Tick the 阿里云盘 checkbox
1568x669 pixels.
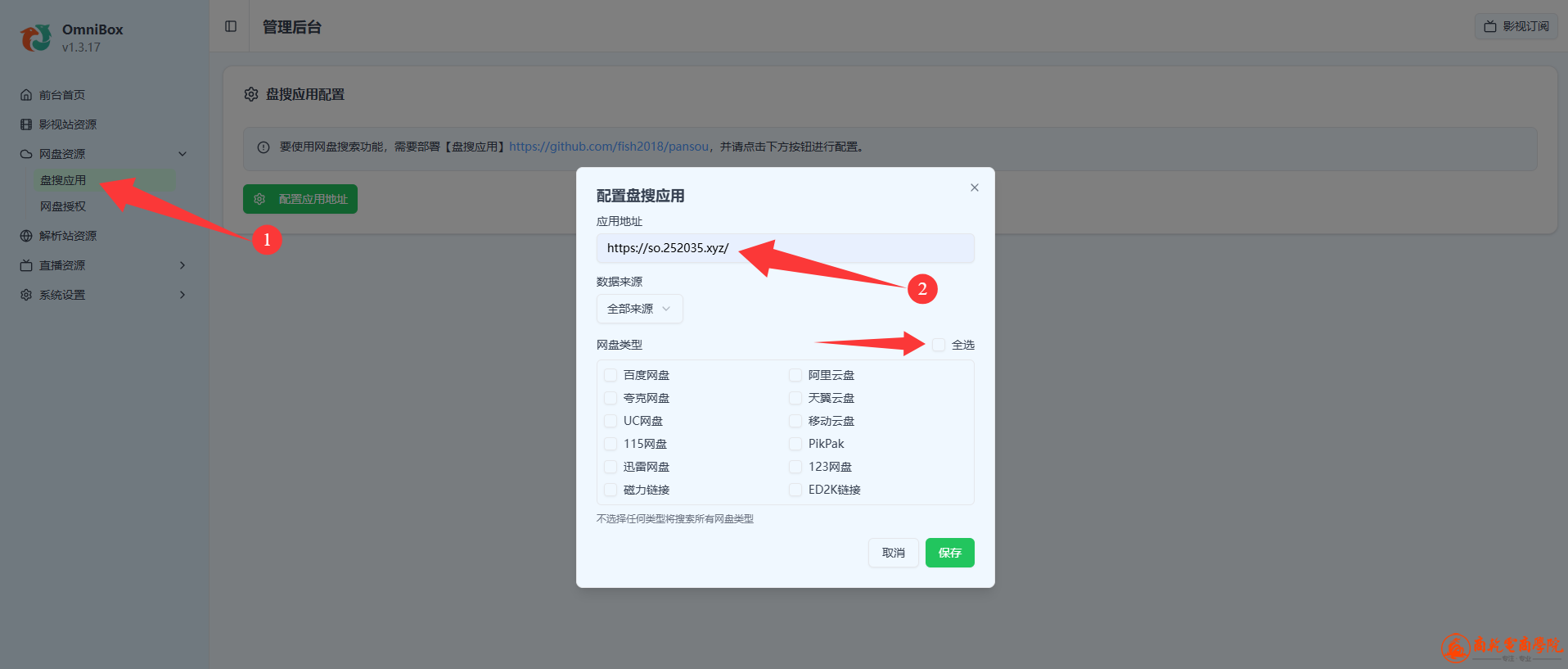pyautogui.click(x=795, y=375)
